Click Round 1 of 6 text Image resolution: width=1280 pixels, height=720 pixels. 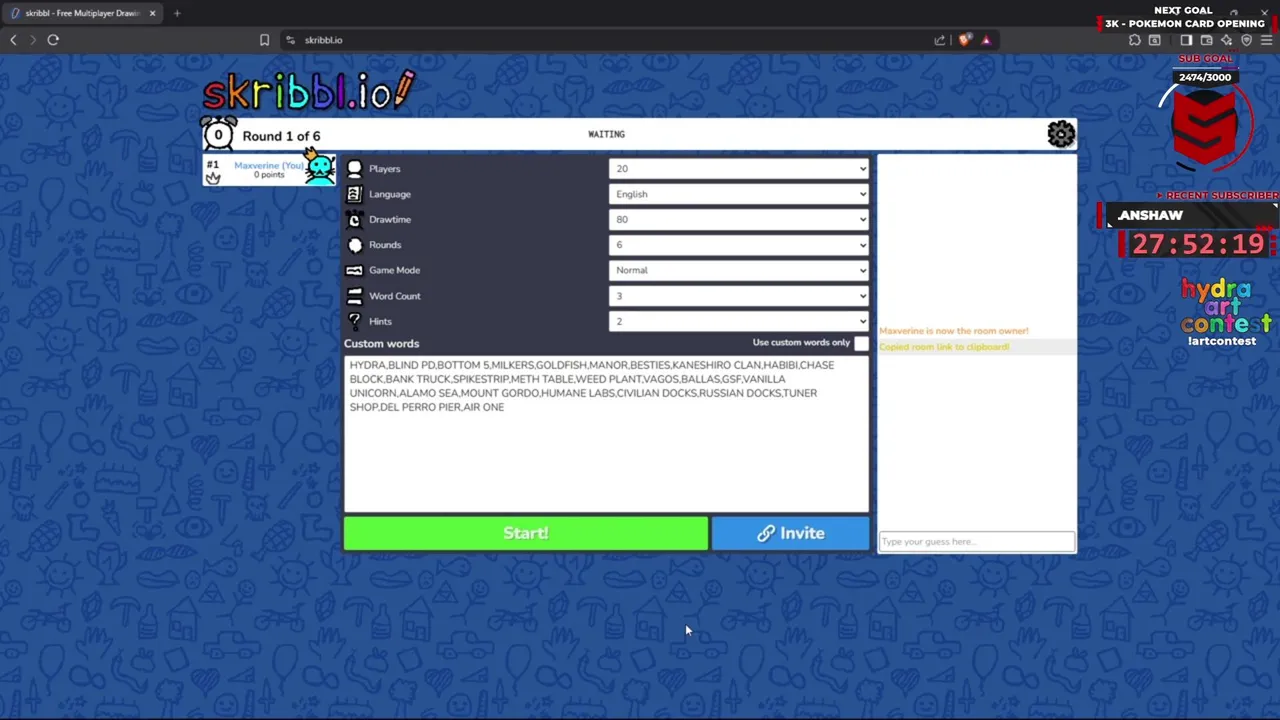(281, 136)
